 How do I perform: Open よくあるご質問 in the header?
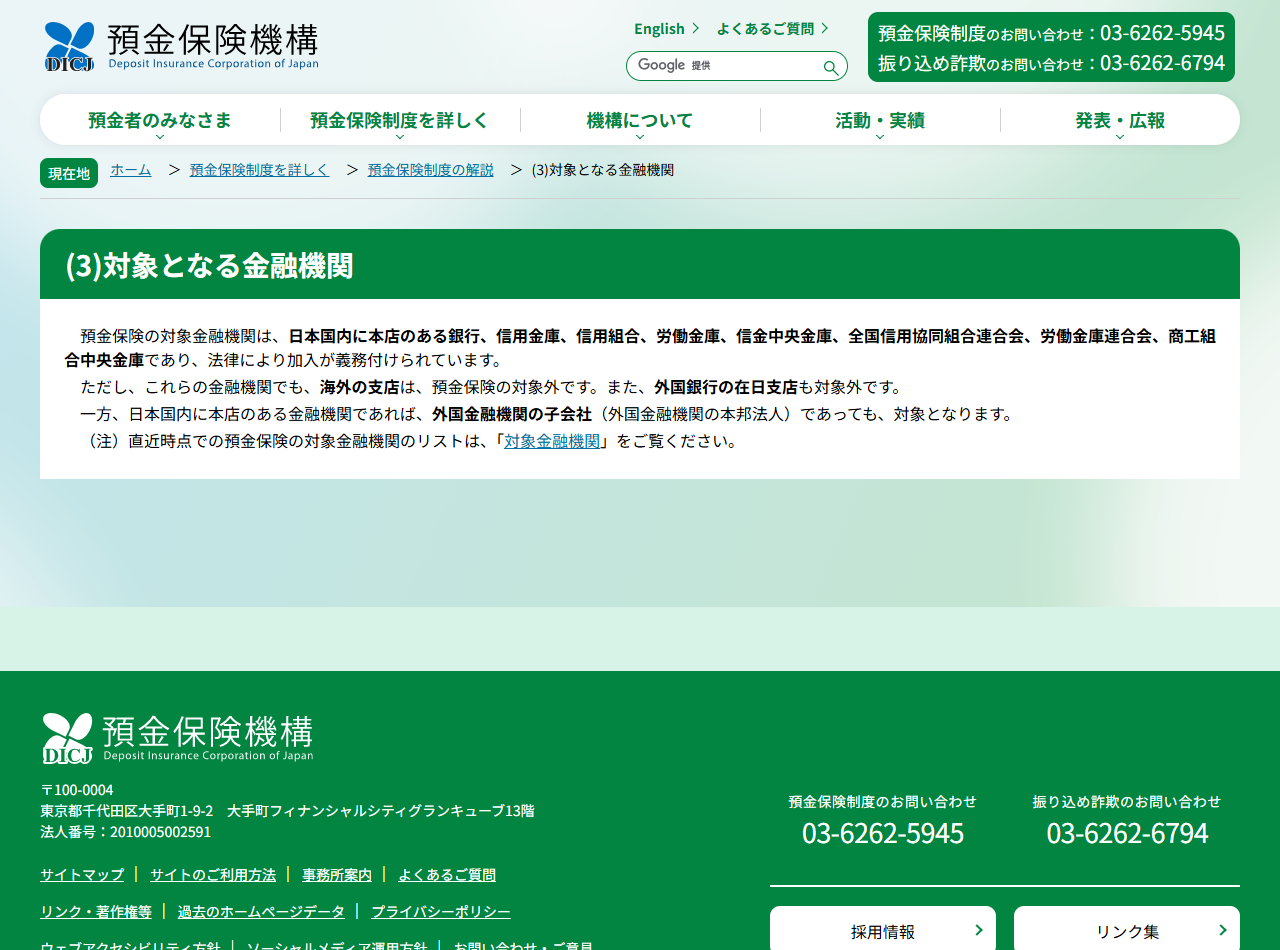(x=773, y=28)
